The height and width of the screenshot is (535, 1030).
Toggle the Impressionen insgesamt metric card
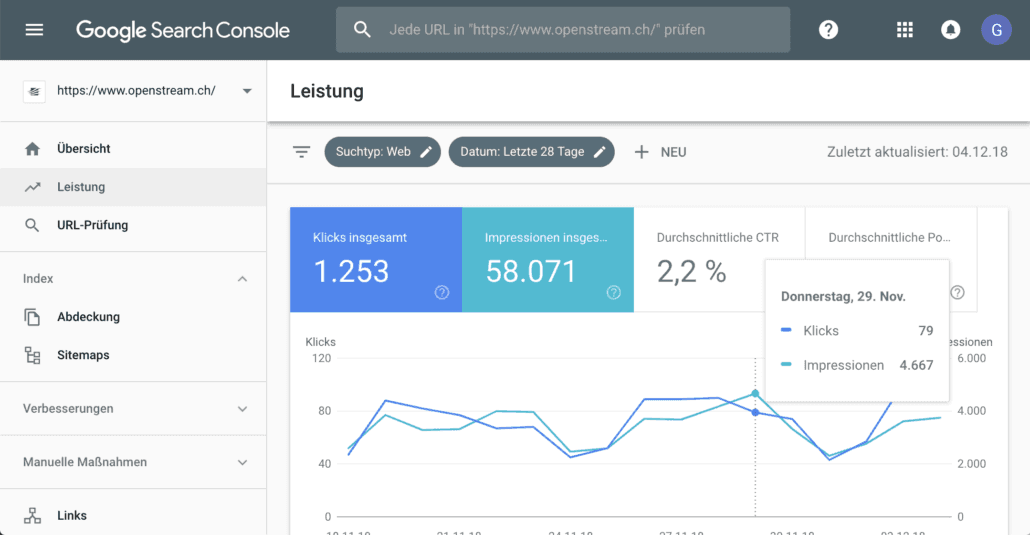tap(547, 260)
